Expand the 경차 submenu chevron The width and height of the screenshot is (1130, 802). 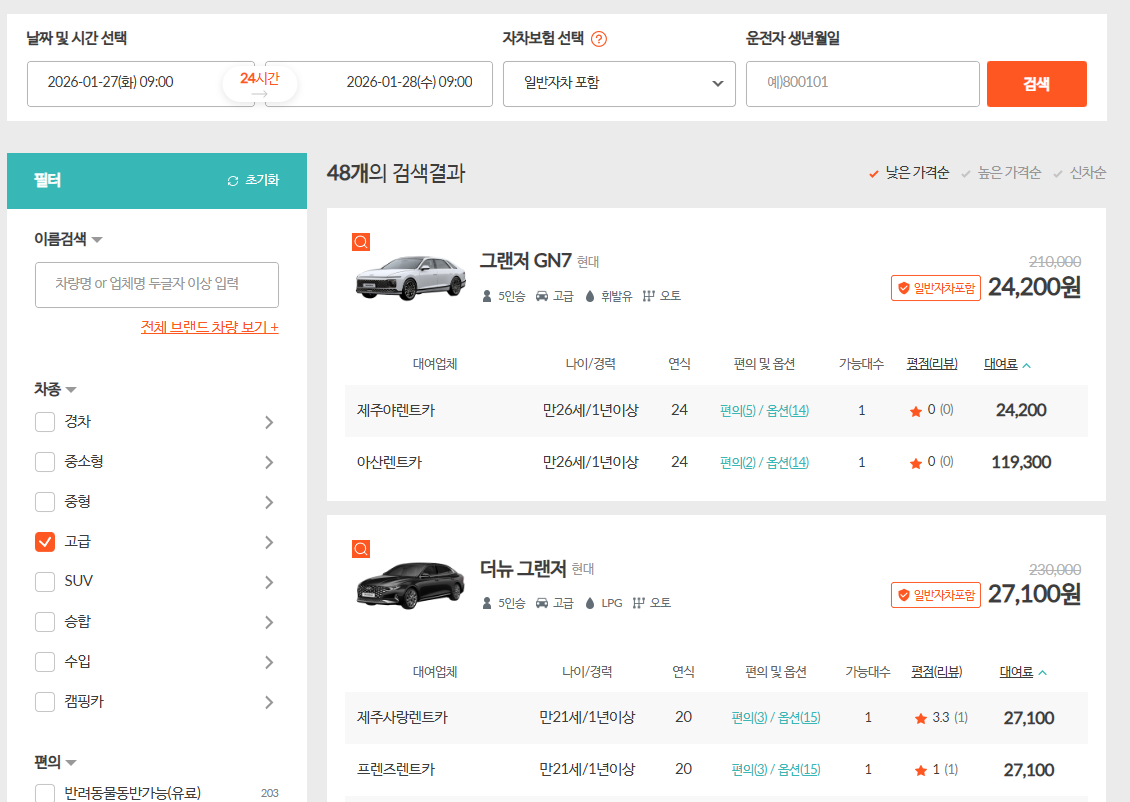(269, 422)
